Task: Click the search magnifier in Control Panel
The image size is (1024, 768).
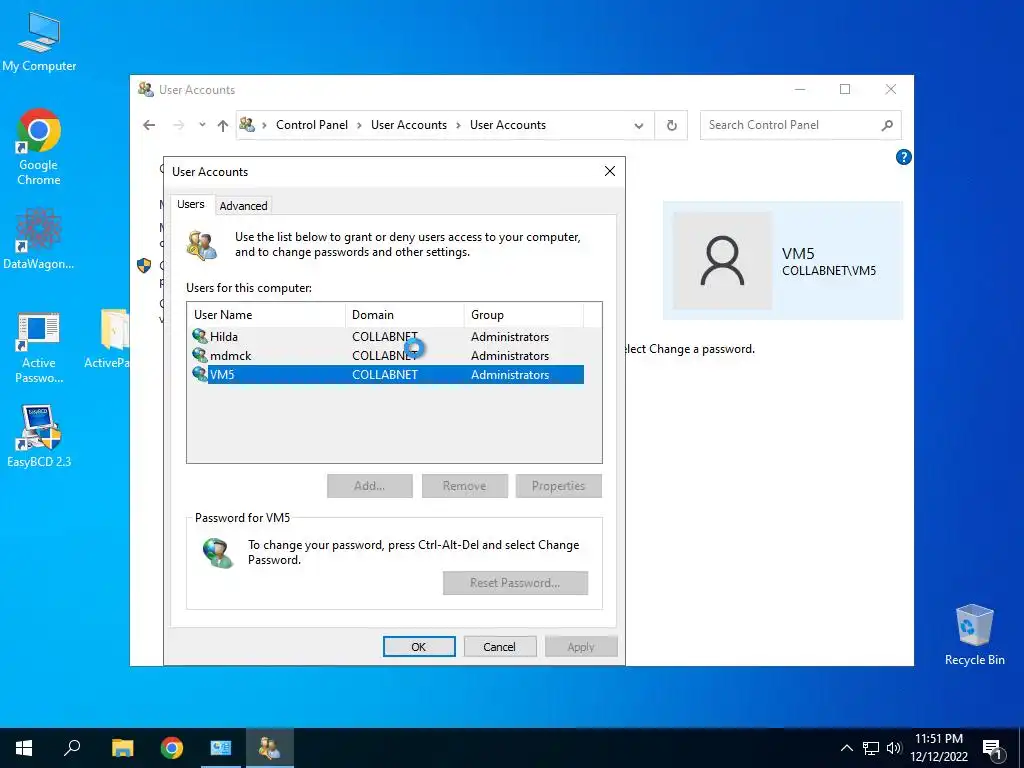Action: click(x=887, y=125)
